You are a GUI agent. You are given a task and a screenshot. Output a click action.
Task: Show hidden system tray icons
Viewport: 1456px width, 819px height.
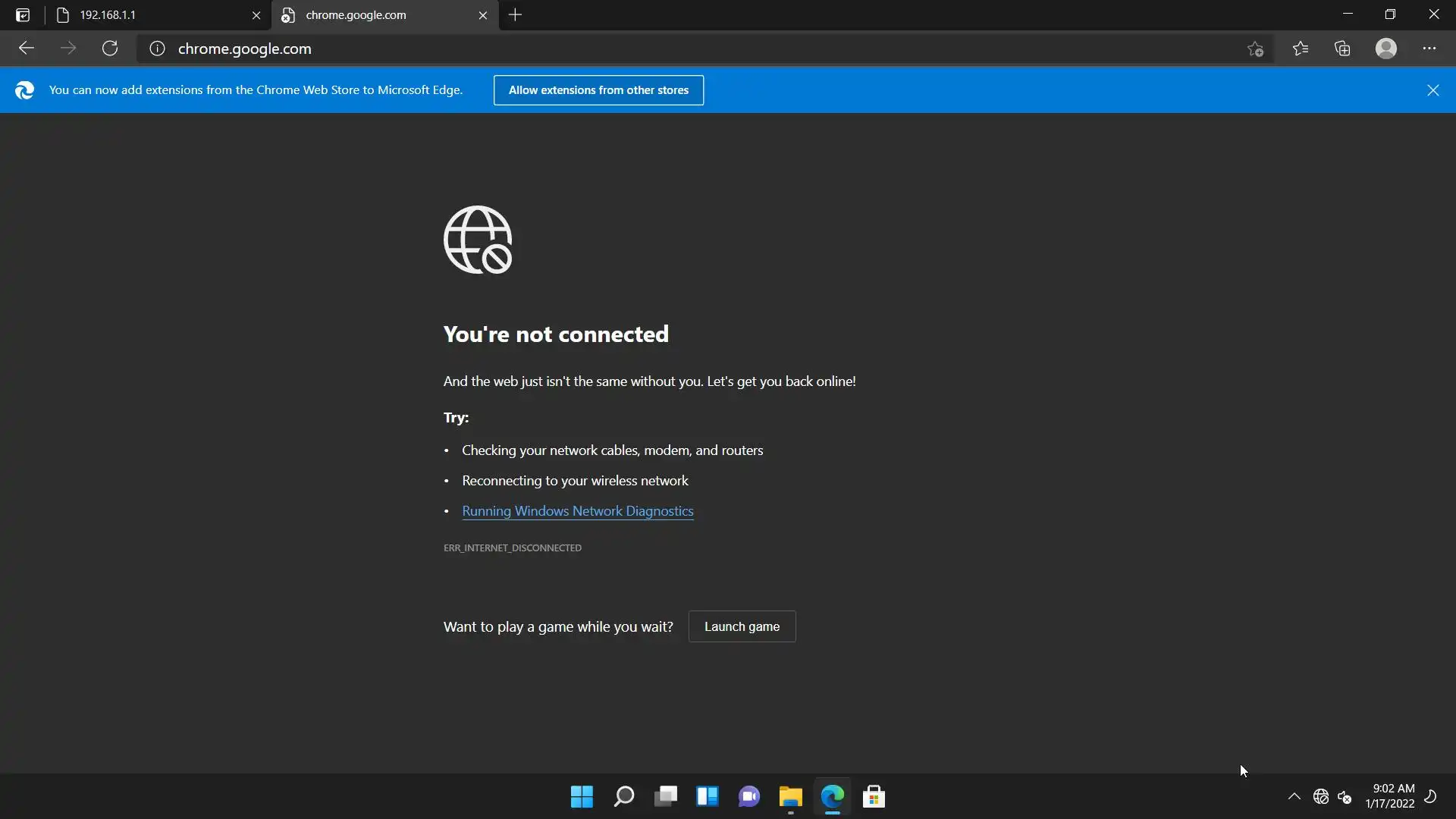click(x=1294, y=796)
